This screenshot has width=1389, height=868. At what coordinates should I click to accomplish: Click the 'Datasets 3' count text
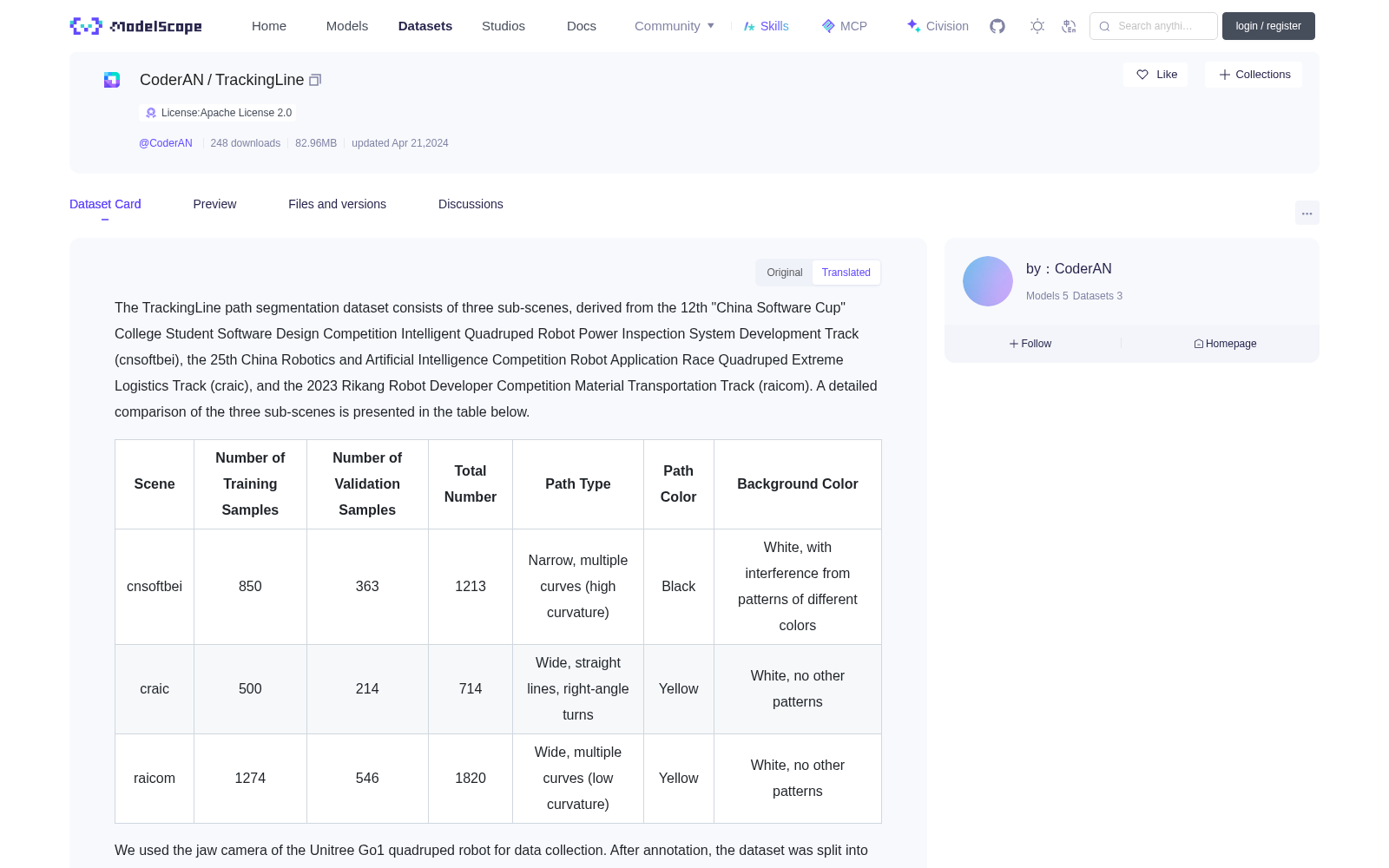pos(1097,296)
